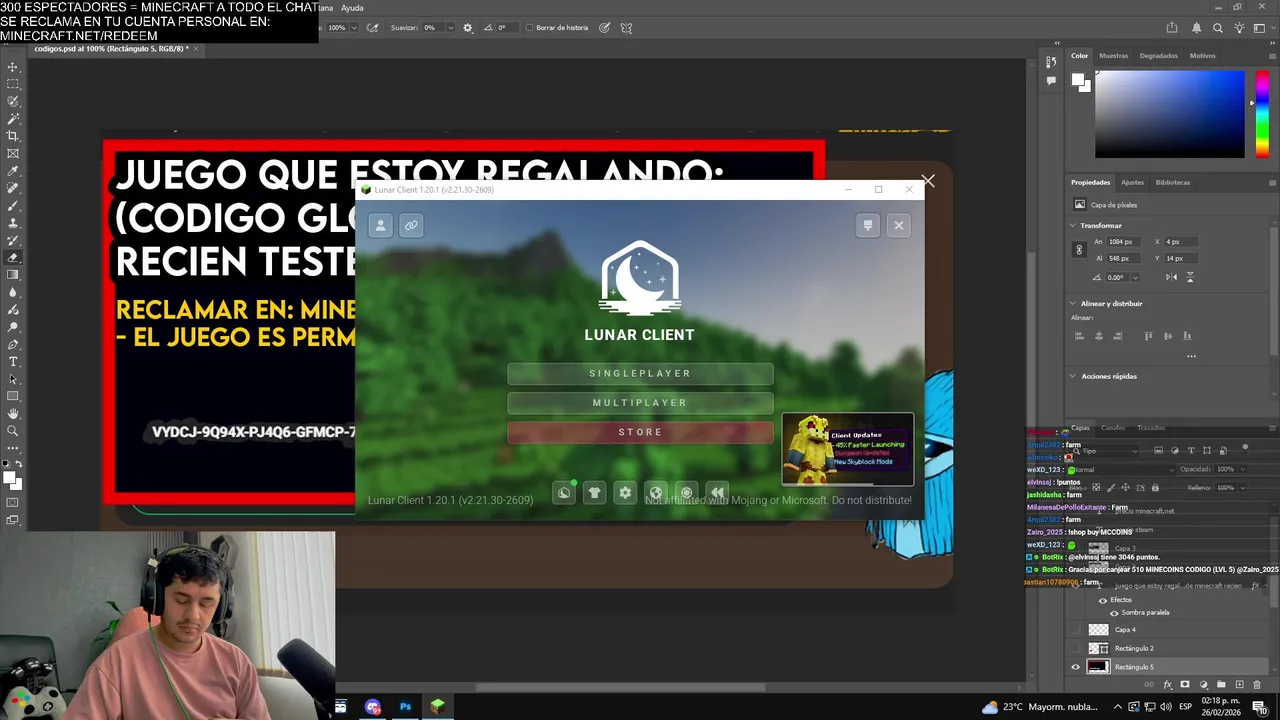Click the SINGLEPLAYER button
Screen dimensions: 1280x720
(x=640, y=373)
